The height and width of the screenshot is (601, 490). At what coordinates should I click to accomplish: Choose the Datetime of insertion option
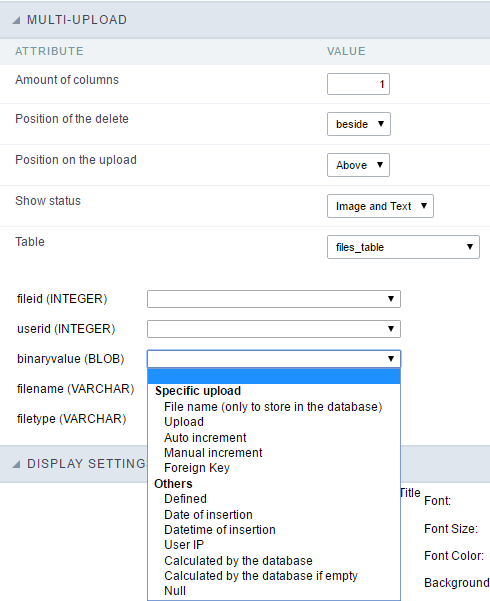220,530
